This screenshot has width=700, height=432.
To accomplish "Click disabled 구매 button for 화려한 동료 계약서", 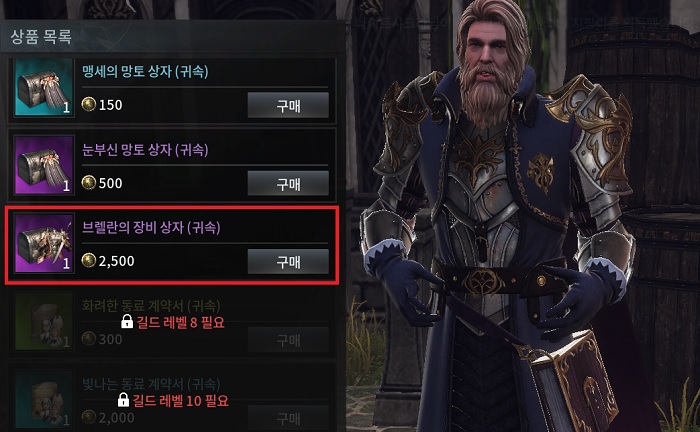I will [x=288, y=340].
